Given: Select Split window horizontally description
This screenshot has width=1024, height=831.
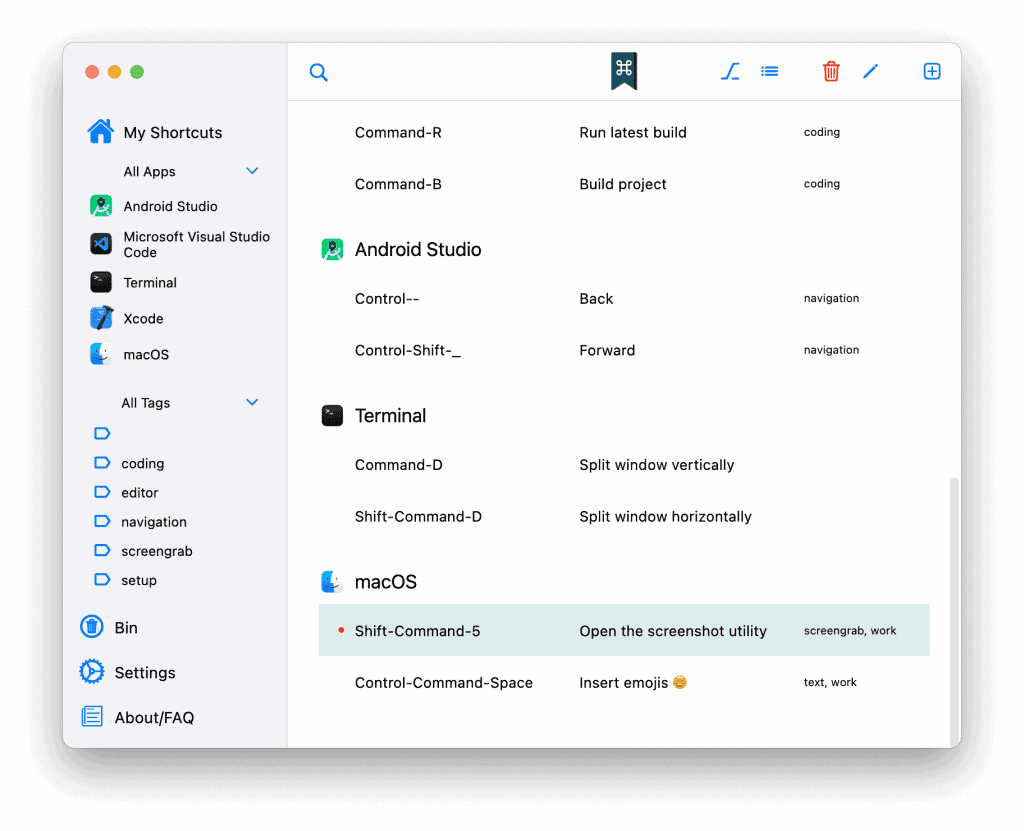Looking at the screenshot, I should point(665,517).
